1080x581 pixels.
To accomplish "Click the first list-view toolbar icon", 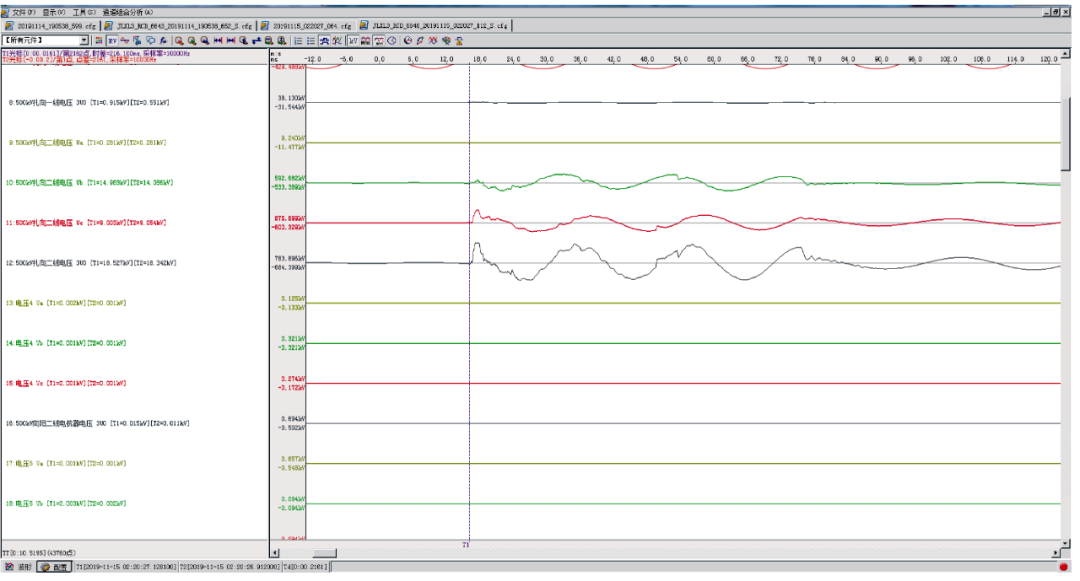I will 298,41.
